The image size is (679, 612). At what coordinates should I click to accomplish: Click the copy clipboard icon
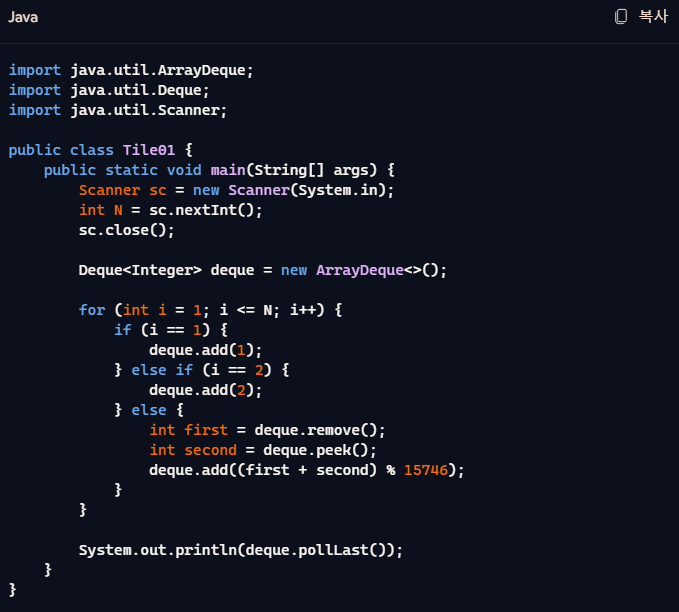(x=621, y=17)
